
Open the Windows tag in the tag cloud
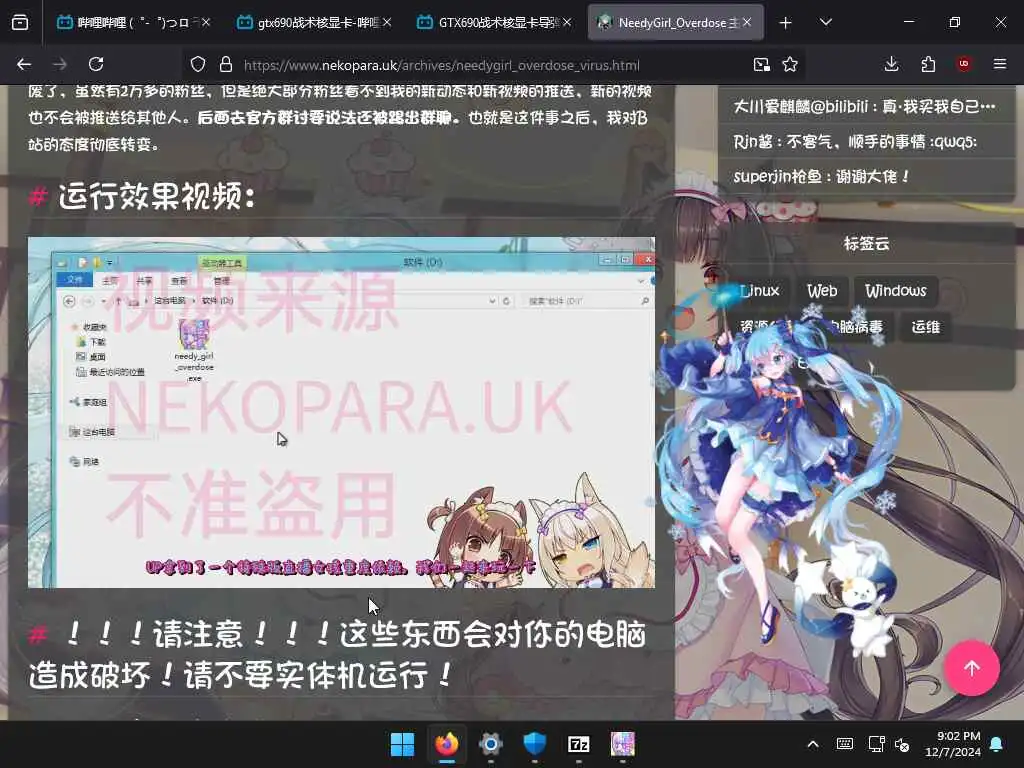pos(895,291)
